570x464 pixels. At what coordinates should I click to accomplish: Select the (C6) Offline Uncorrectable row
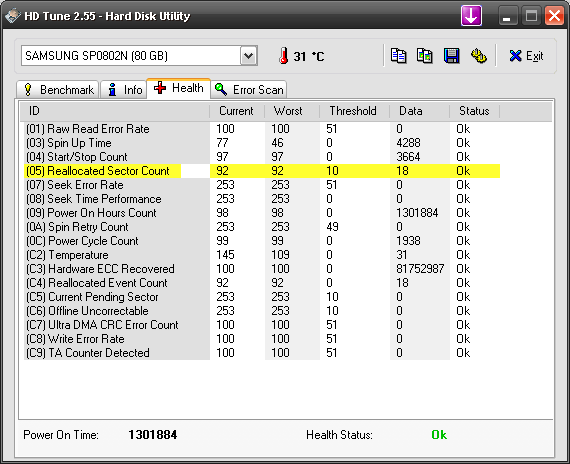262,311
